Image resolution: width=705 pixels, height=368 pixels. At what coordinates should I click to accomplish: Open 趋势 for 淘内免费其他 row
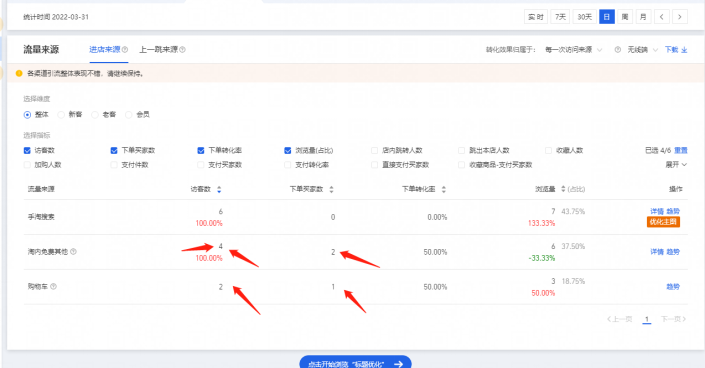tap(673, 251)
